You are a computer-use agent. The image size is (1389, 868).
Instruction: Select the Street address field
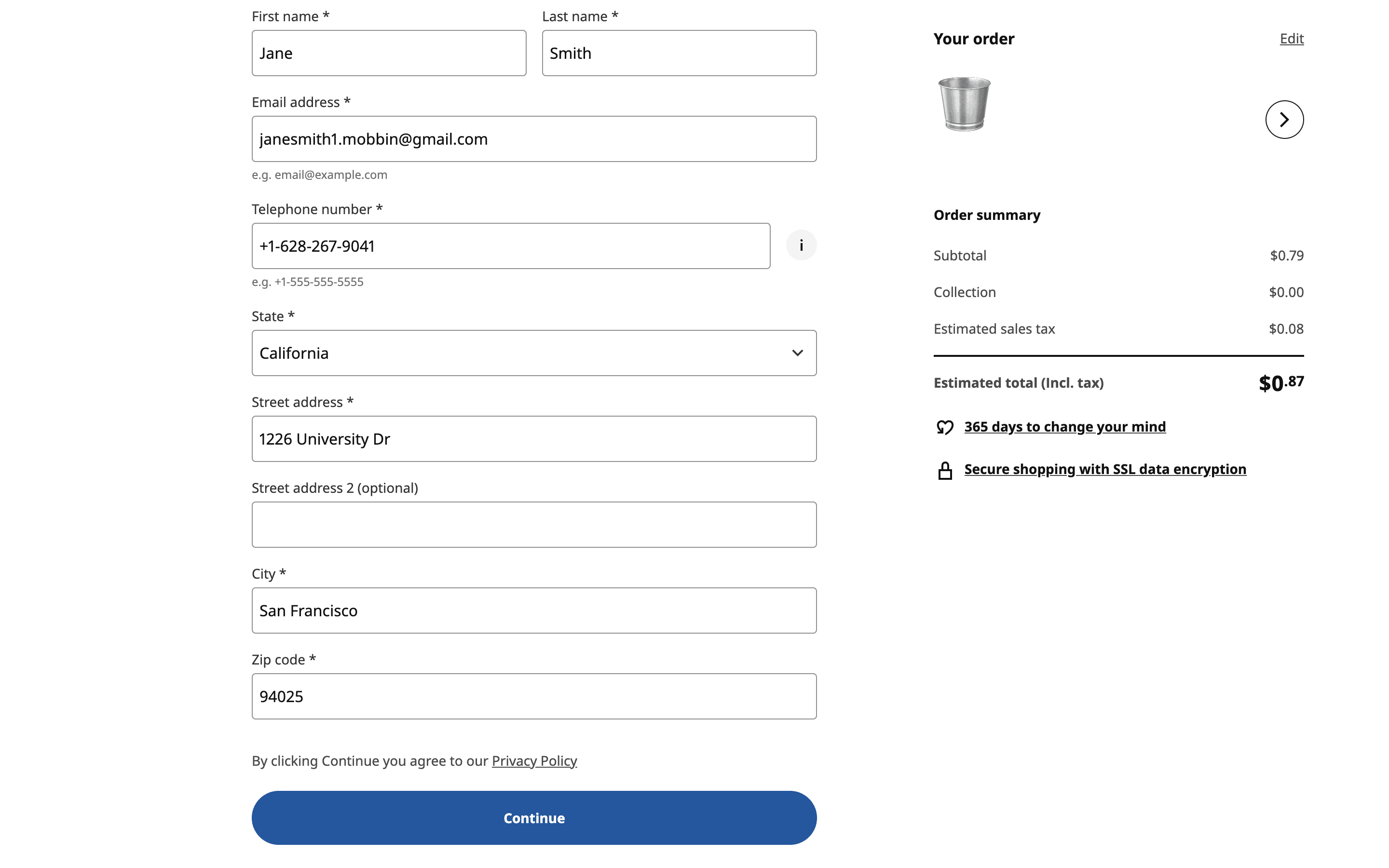coord(533,439)
